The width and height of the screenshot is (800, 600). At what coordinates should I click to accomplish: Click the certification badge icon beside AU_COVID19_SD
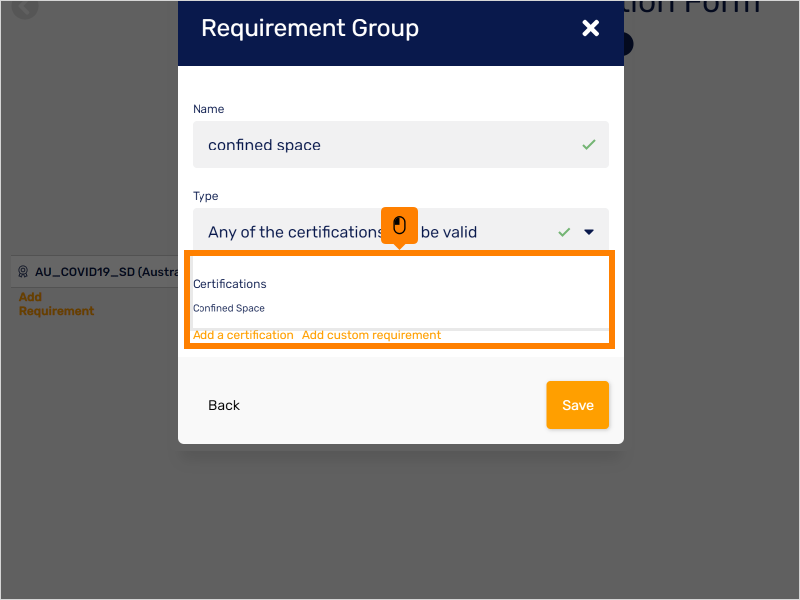click(x=23, y=270)
